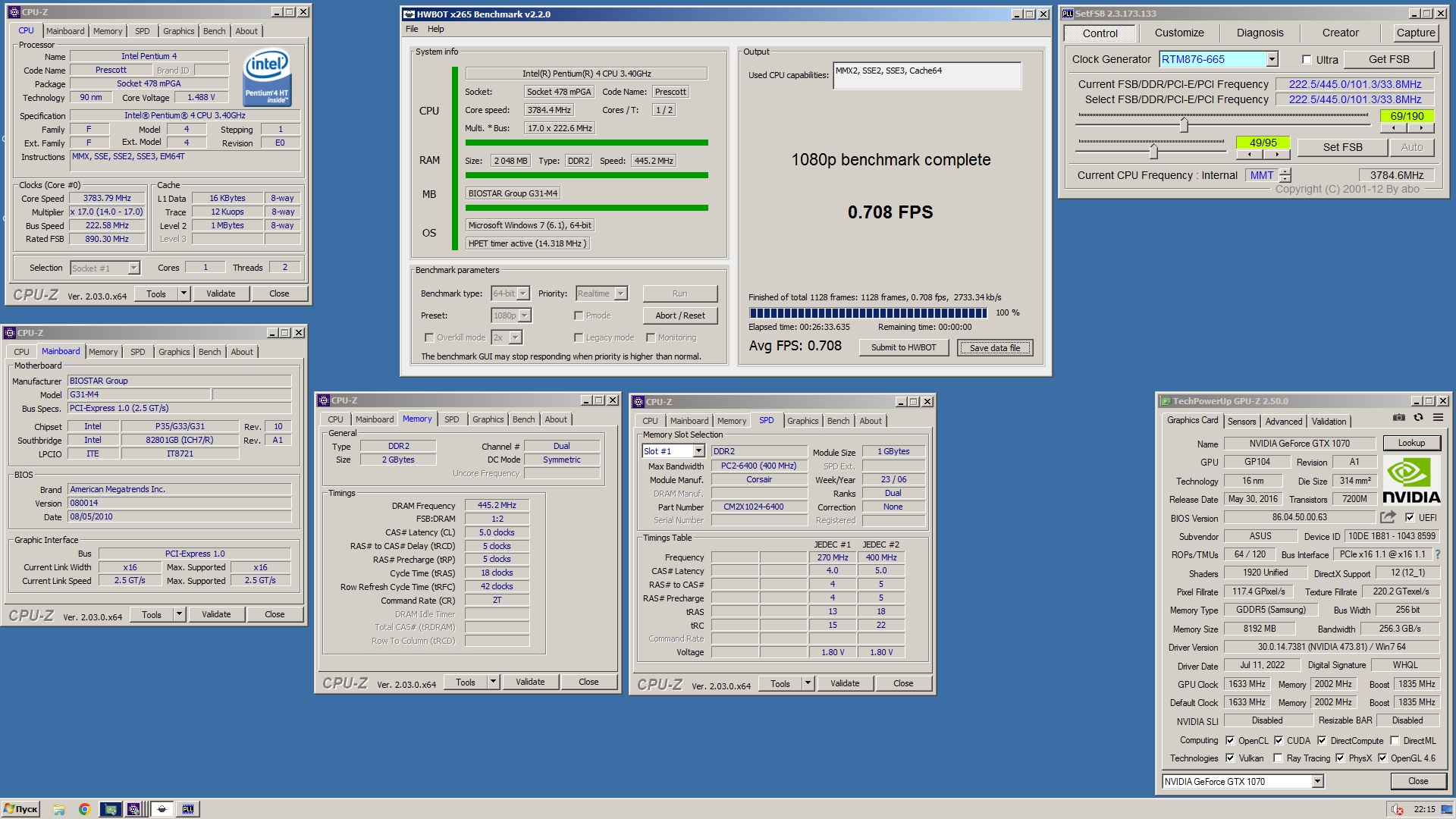
Task: Click the BIOS export share icon in GPU-Z
Action: point(1388,517)
